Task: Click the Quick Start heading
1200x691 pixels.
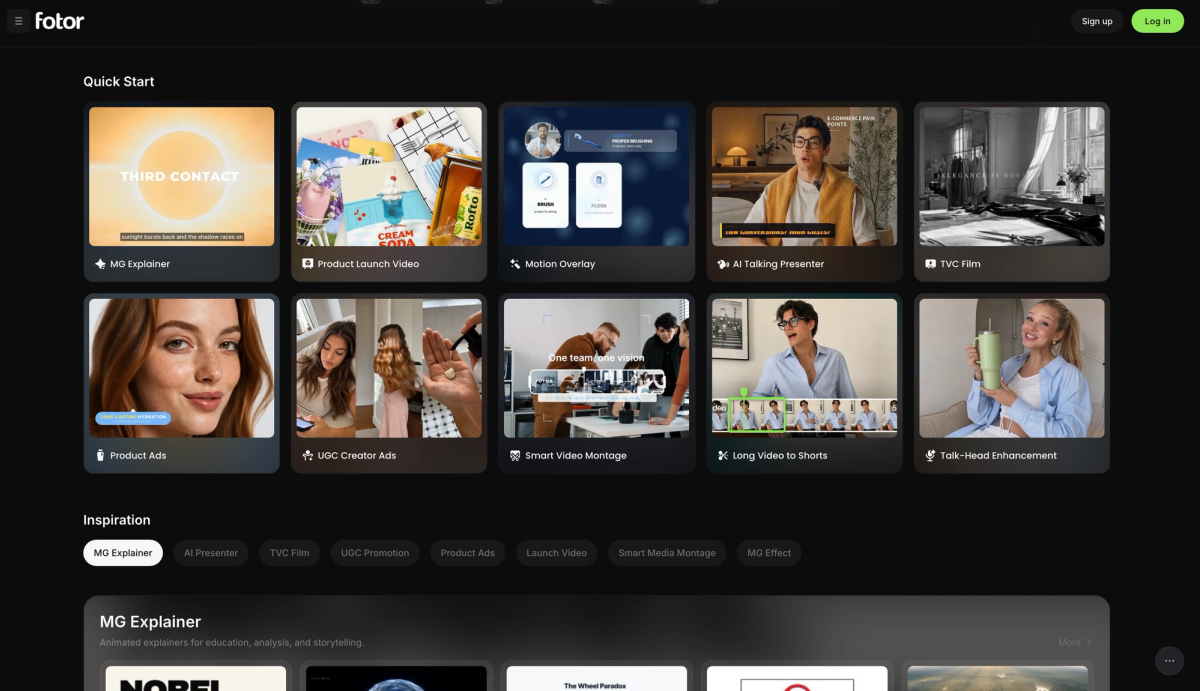Action: click(119, 81)
